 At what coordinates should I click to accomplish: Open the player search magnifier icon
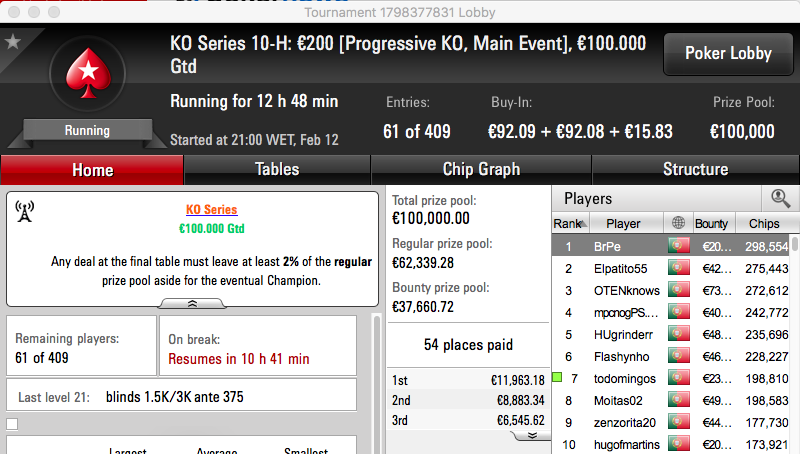pos(781,198)
